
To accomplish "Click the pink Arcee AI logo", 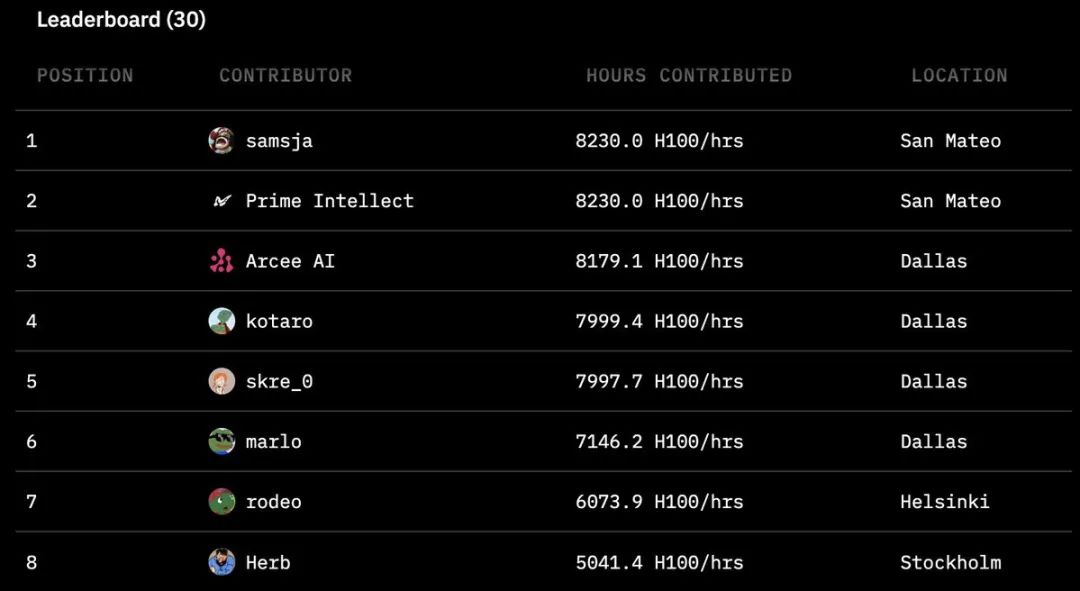I will click(221, 261).
